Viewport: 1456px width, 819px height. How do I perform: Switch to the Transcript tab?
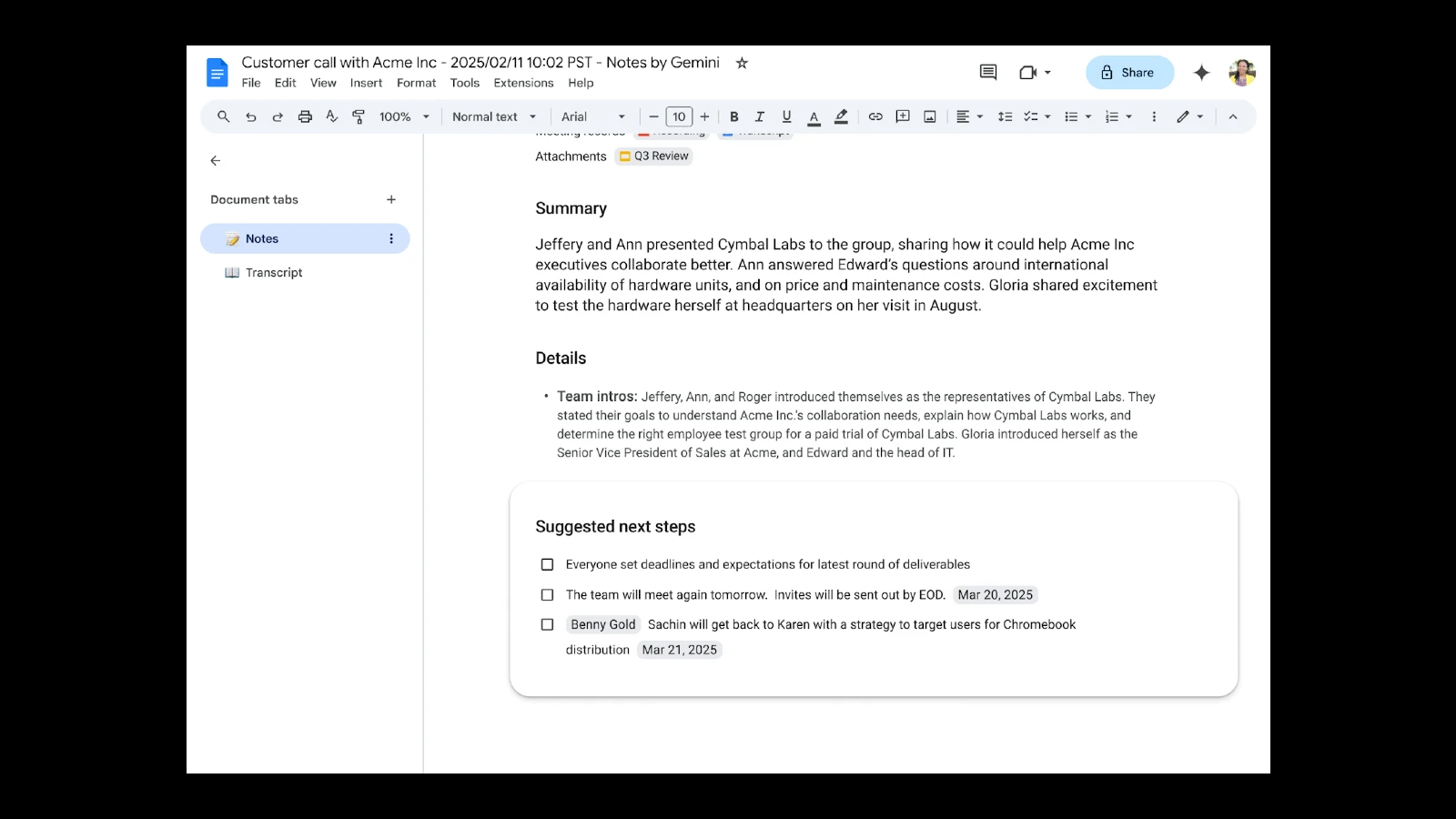[x=273, y=272]
